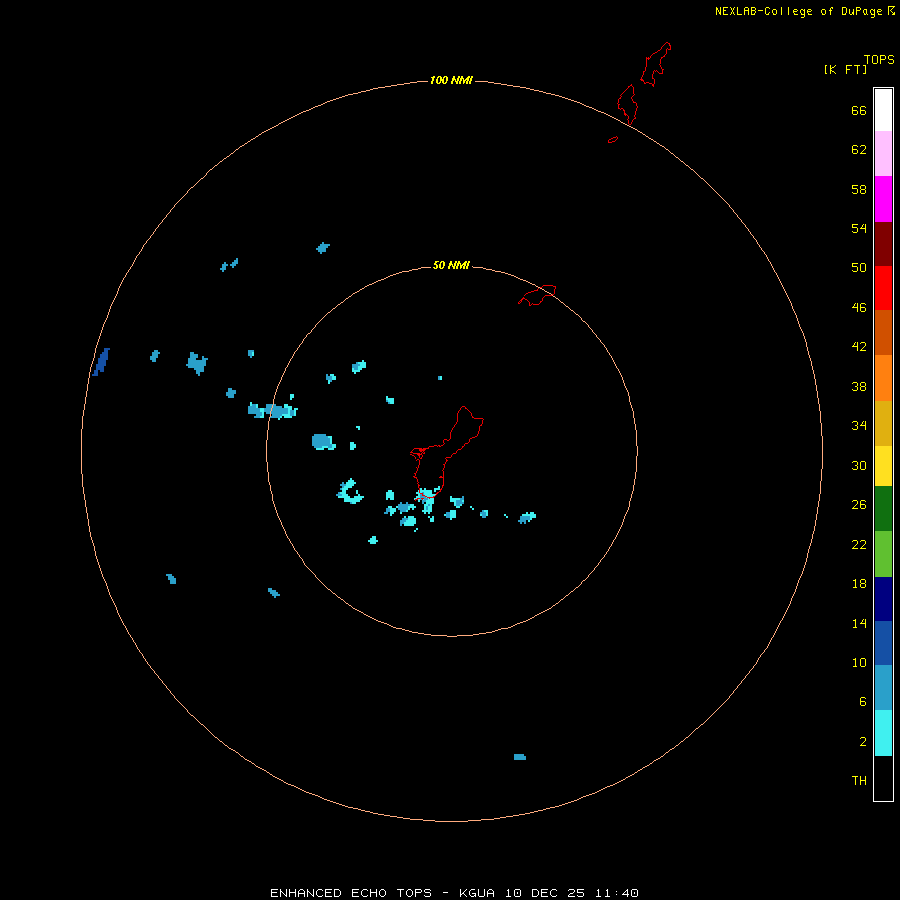This screenshot has width=900, height=900.
Task: Click the 'KGUA' station identifier text
Action: (x=479, y=893)
